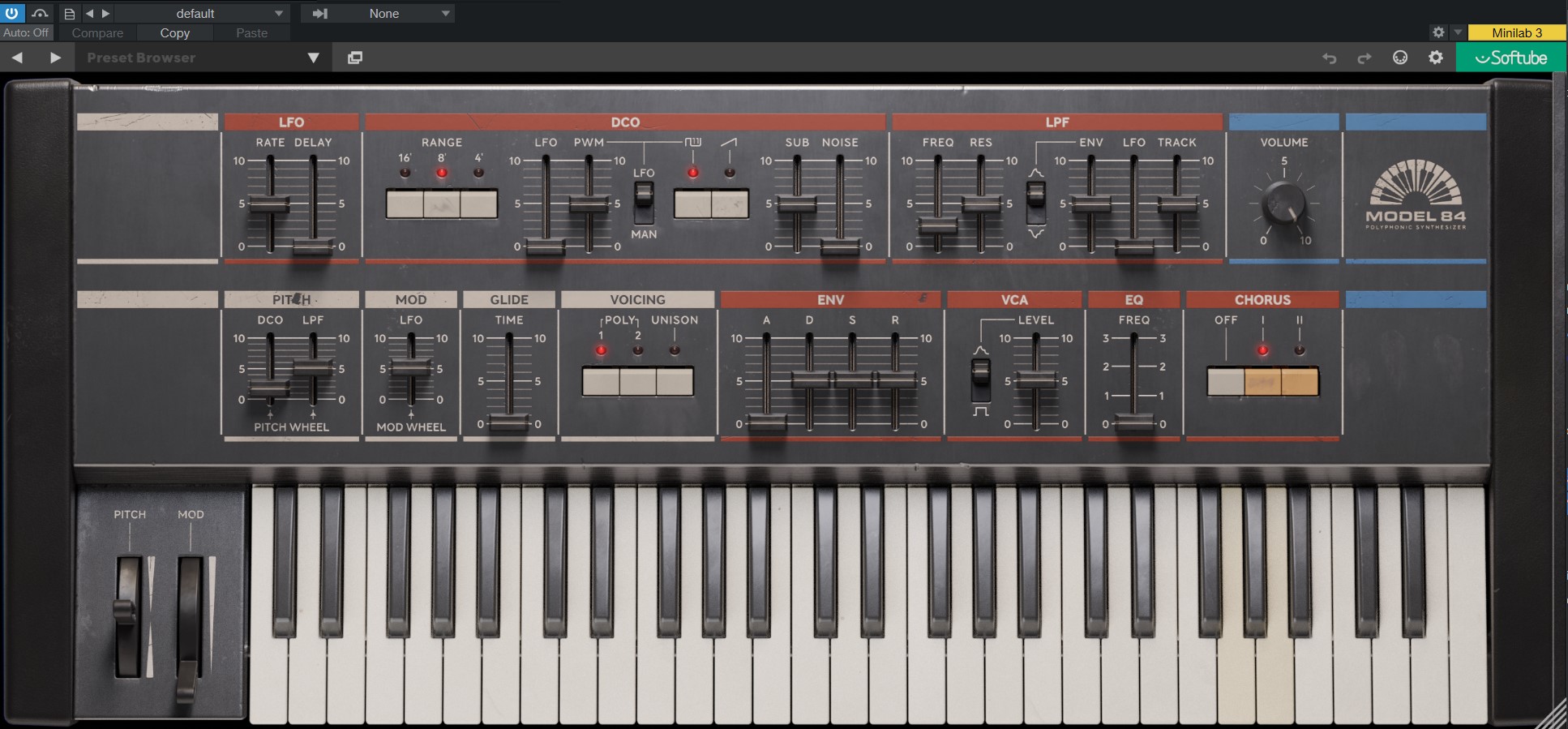
Task: Enable Chorus I button
Action: [1262, 381]
